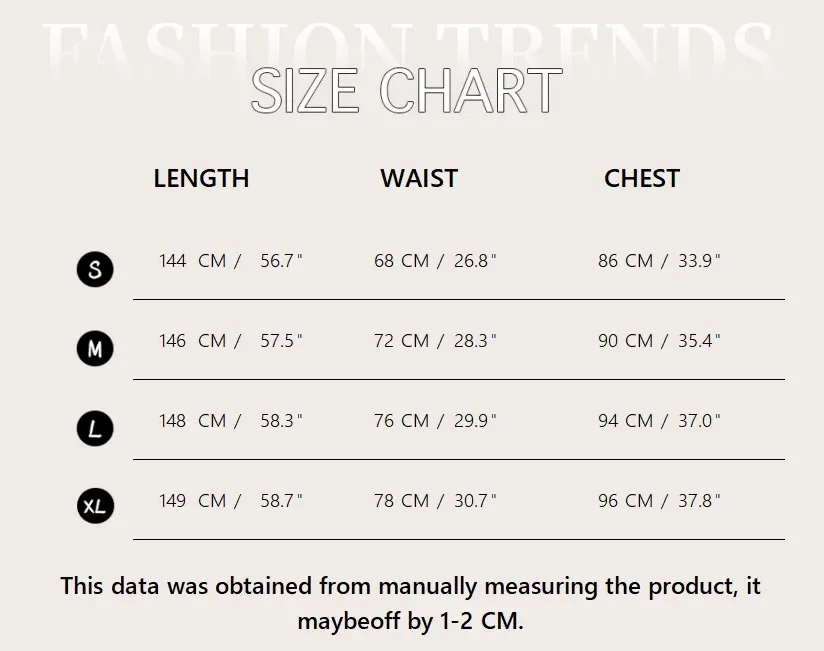Select the 149 CM / 58.7" length value
This screenshot has width=824, height=651.
[x=230, y=501]
